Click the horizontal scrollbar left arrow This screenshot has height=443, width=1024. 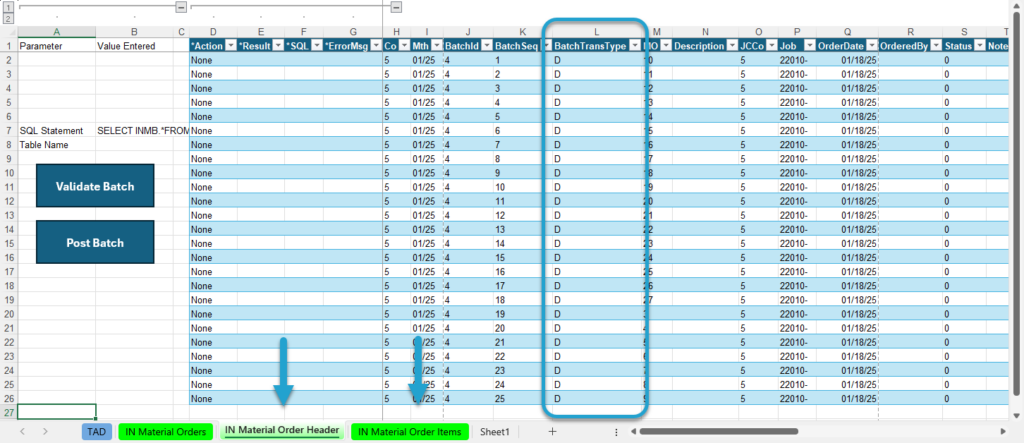click(633, 431)
